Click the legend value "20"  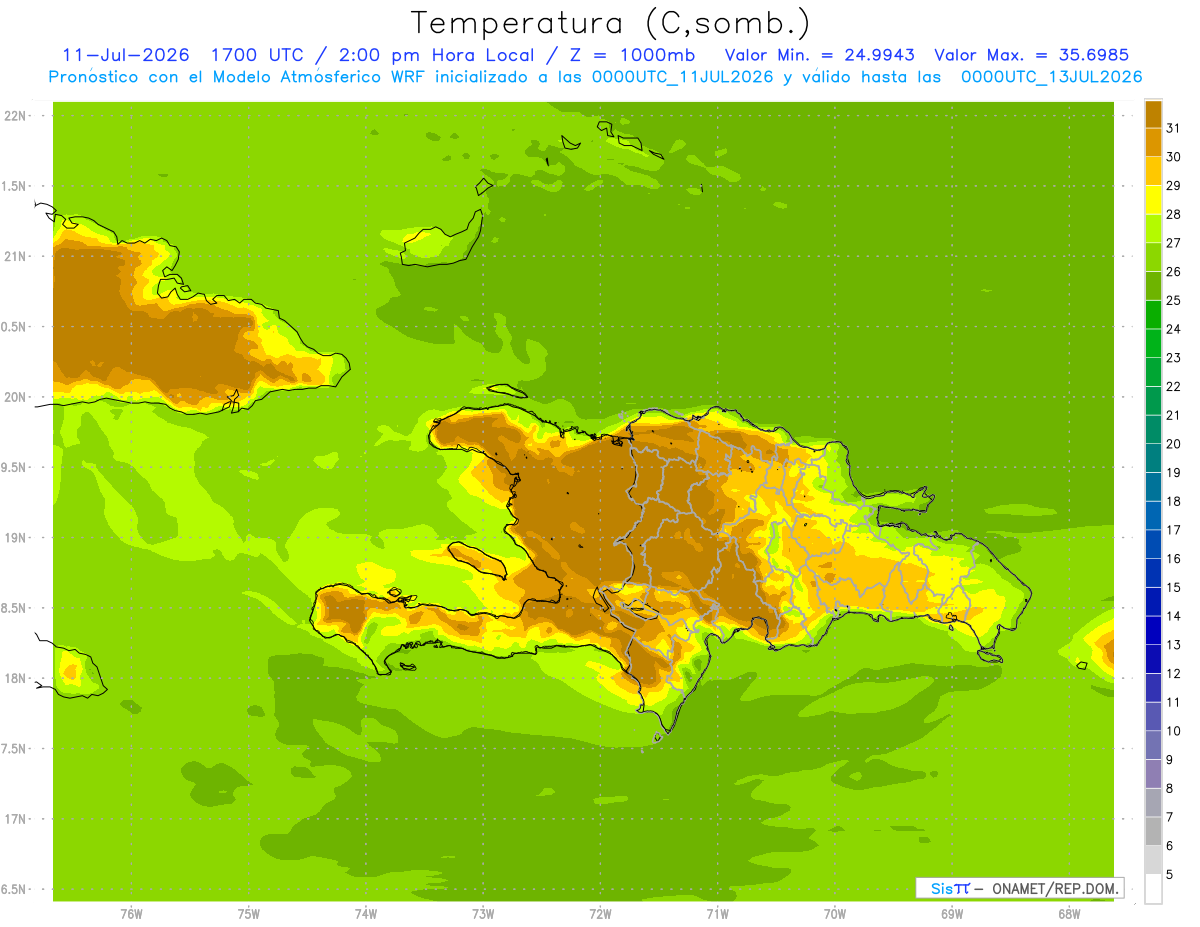coord(1173,444)
